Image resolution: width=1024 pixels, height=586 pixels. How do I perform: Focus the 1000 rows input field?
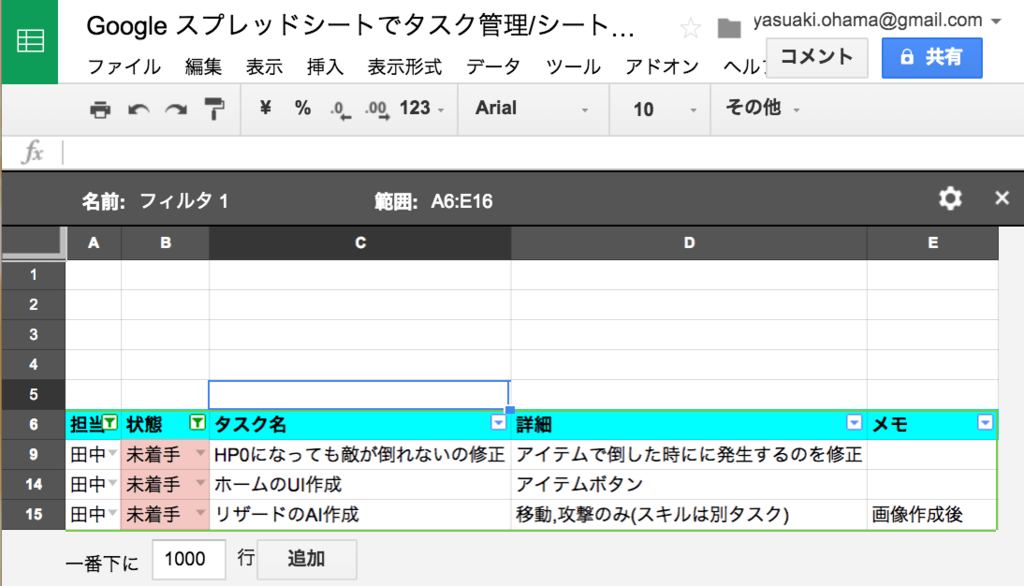click(x=189, y=559)
